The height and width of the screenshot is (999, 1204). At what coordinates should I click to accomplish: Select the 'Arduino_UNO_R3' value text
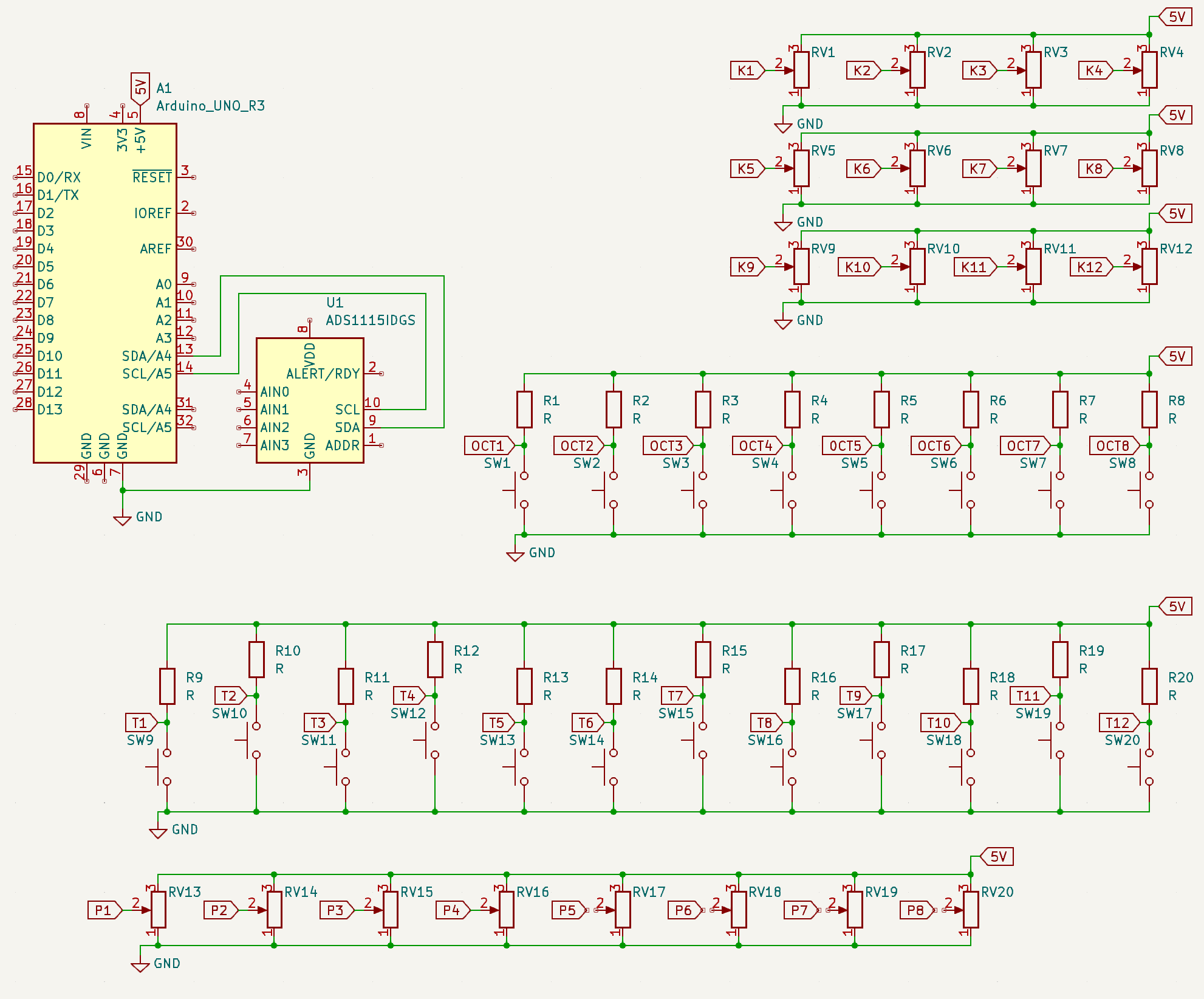[x=211, y=106]
